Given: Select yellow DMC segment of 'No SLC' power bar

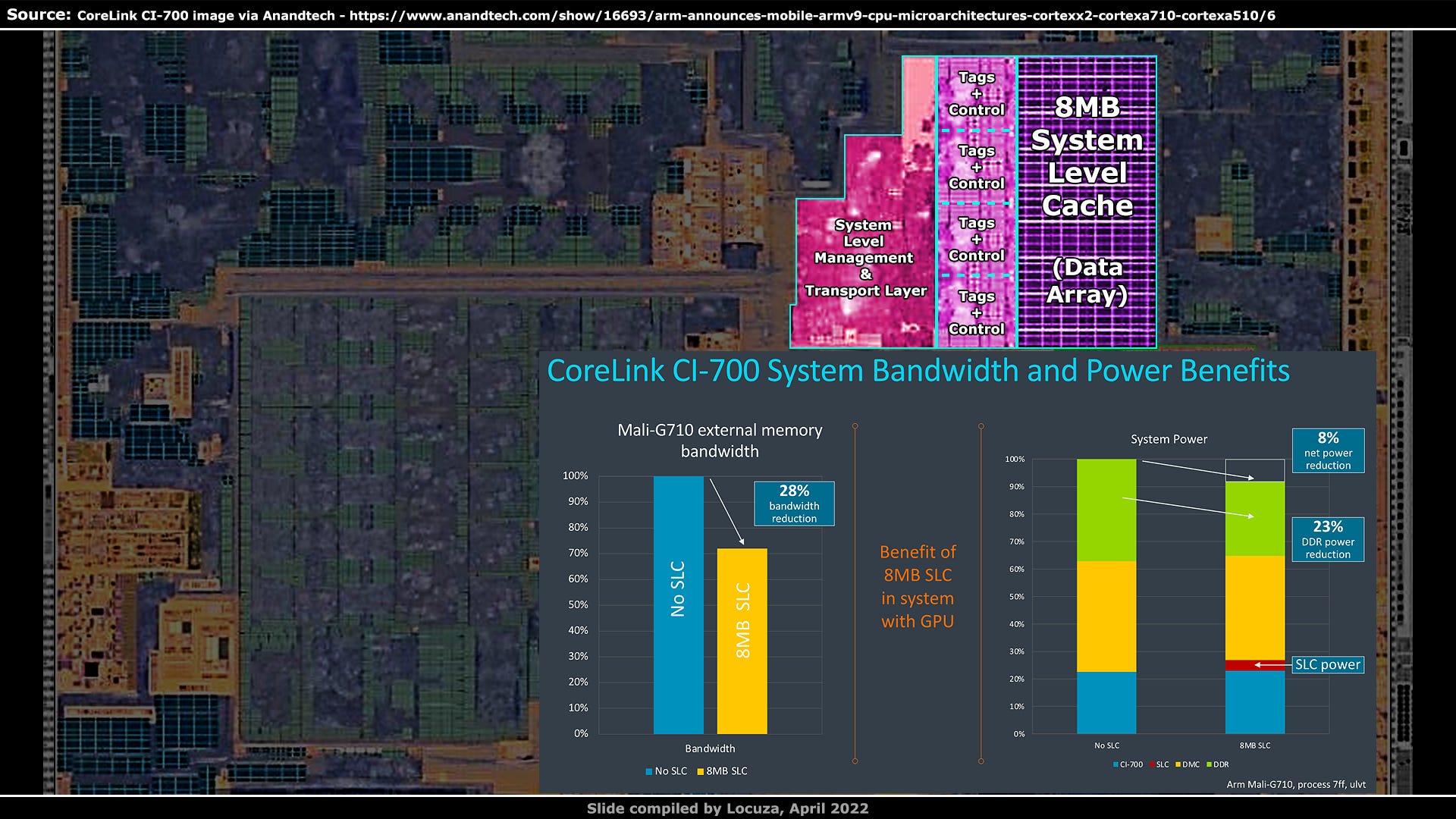Looking at the screenshot, I should point(1106,617).
